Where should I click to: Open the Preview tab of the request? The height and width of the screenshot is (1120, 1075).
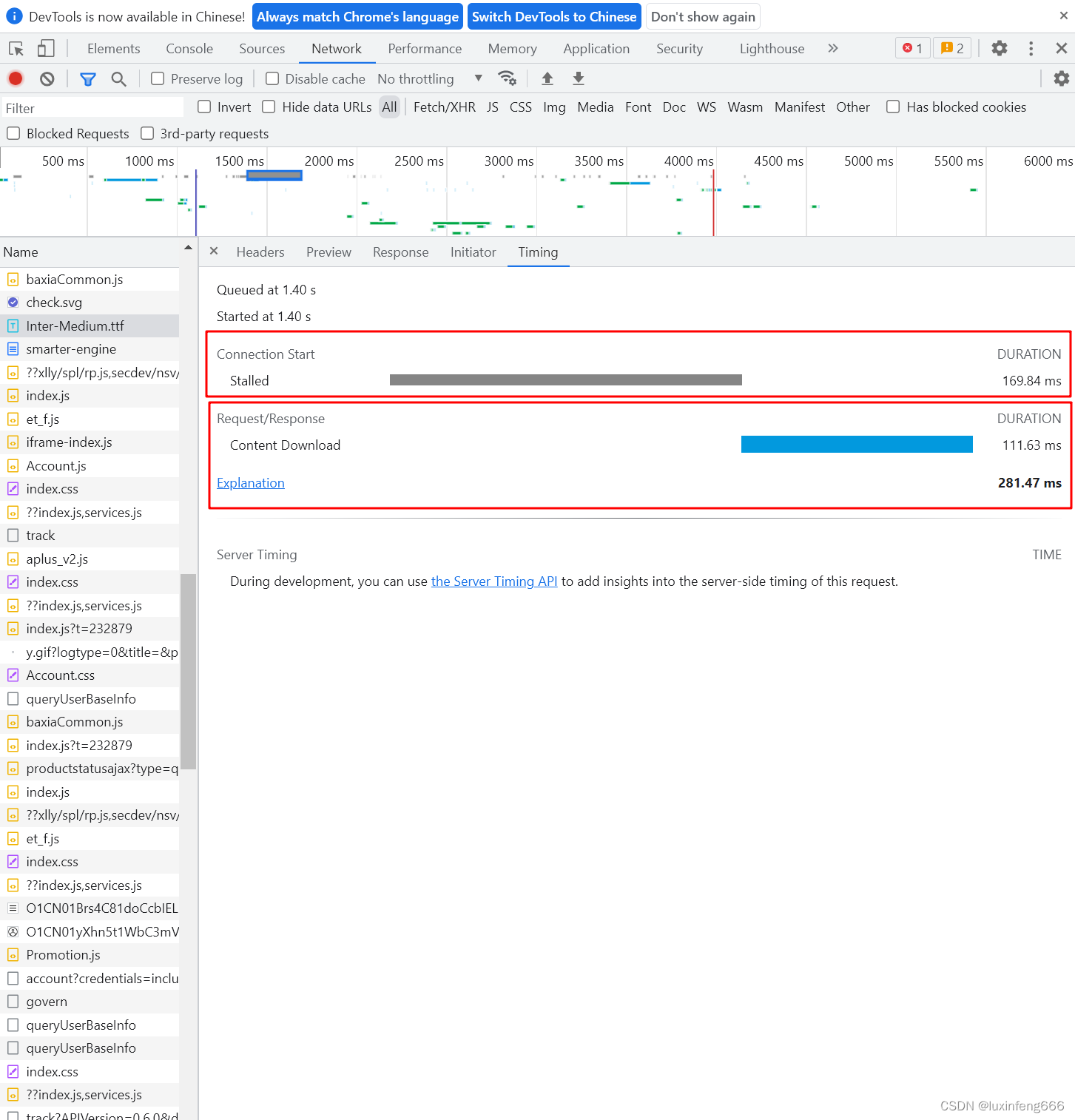pyautogui.click(x=328, y=252)
